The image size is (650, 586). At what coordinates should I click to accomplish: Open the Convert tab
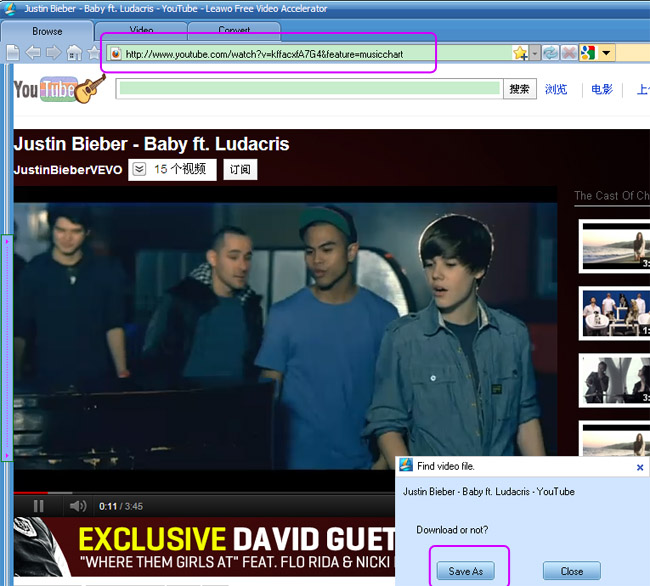(x=234, y=30)
